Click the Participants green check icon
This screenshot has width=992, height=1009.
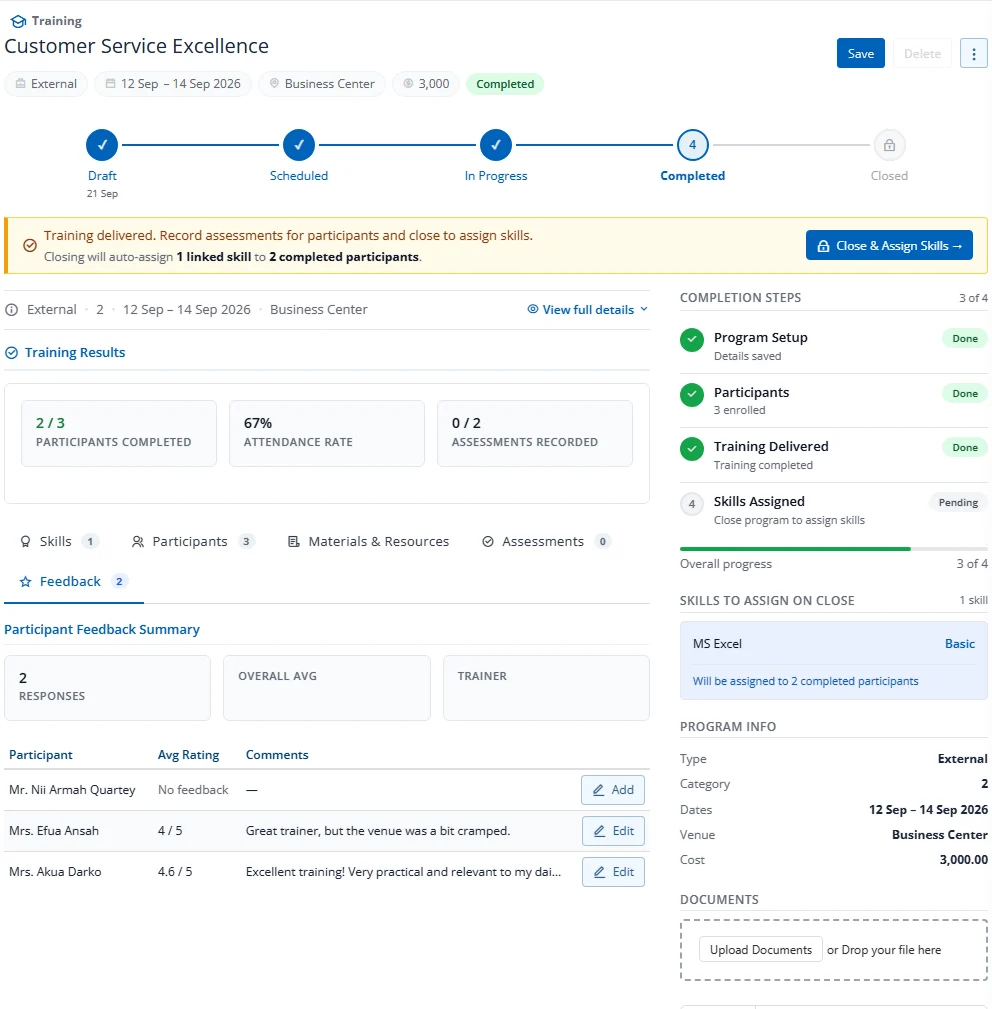[692, 394]
